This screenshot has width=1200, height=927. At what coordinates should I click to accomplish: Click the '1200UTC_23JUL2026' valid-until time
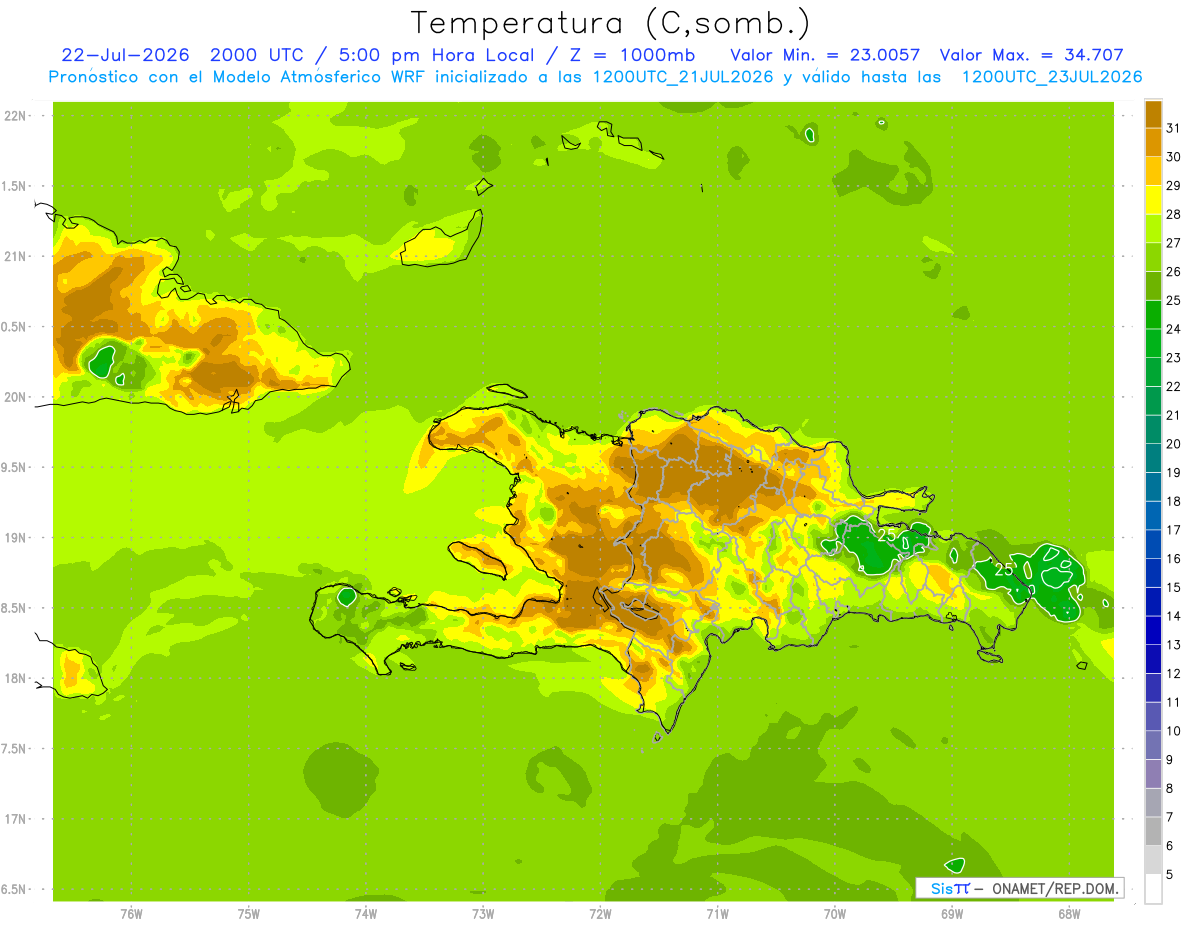[x=1052, y=77]
